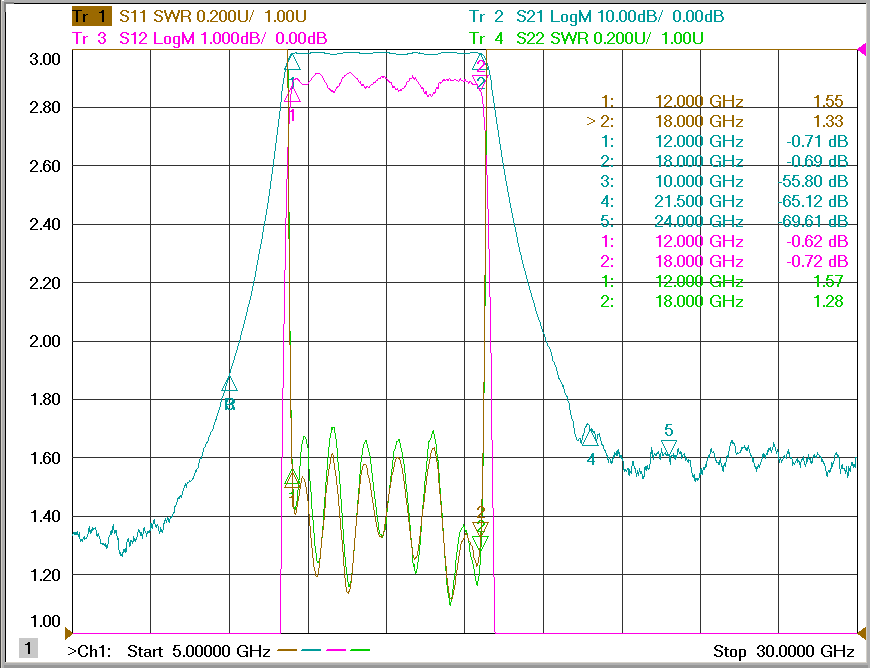Click the Stop 30.0000 GHz frequency field
The height and width of the screenshot is (668, 870).
pos(783,651)
